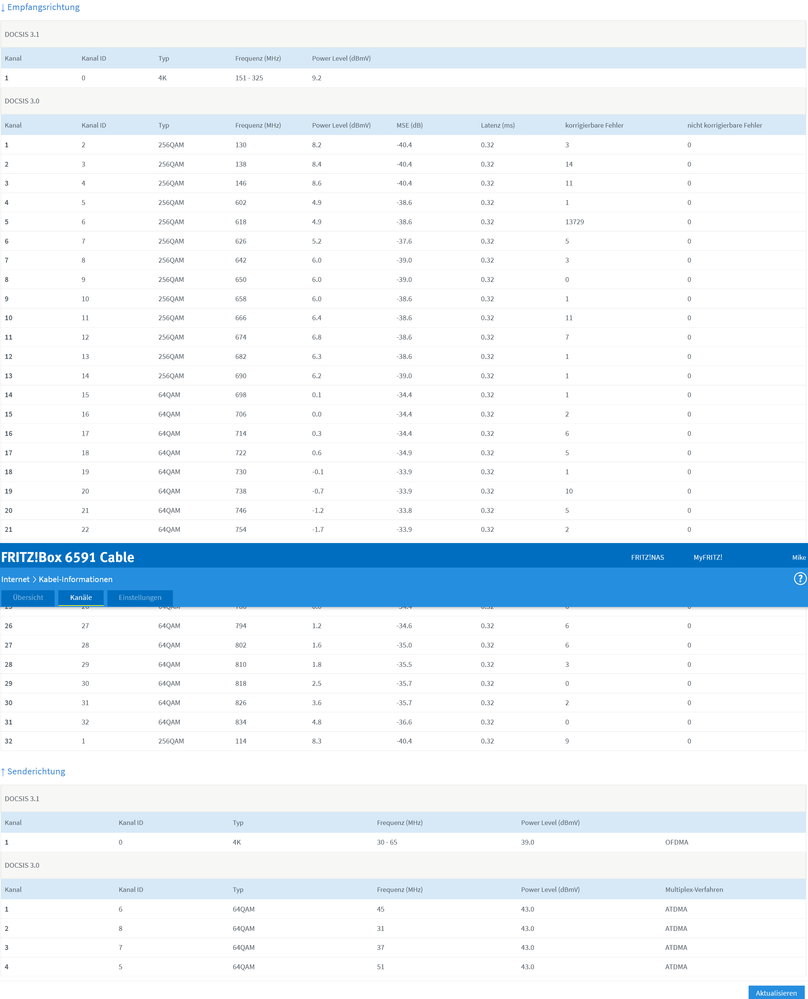
Task: Click the MSE value -33.8
Action: 404,510
